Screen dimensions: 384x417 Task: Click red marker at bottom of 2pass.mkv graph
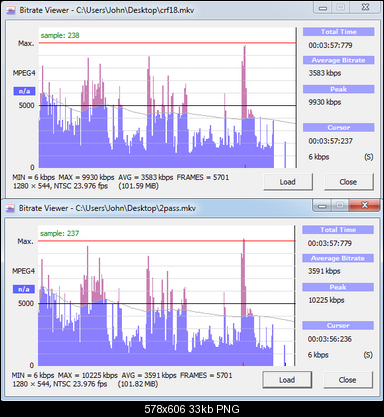(x=243, y=364)
